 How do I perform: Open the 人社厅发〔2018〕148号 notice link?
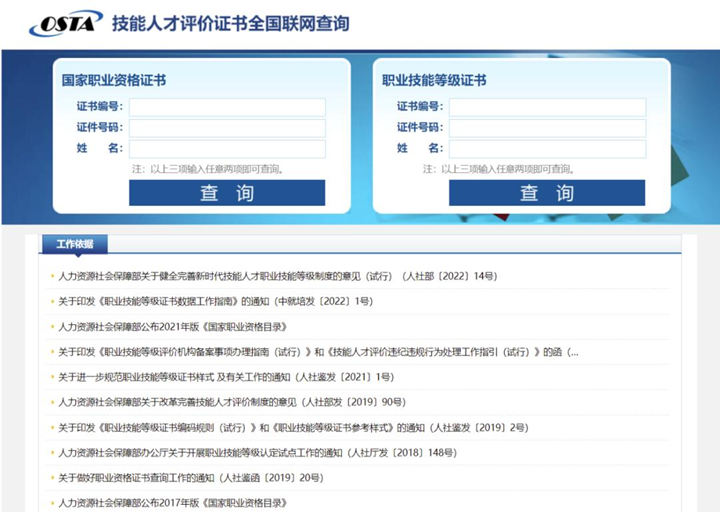tap(257, 453)
